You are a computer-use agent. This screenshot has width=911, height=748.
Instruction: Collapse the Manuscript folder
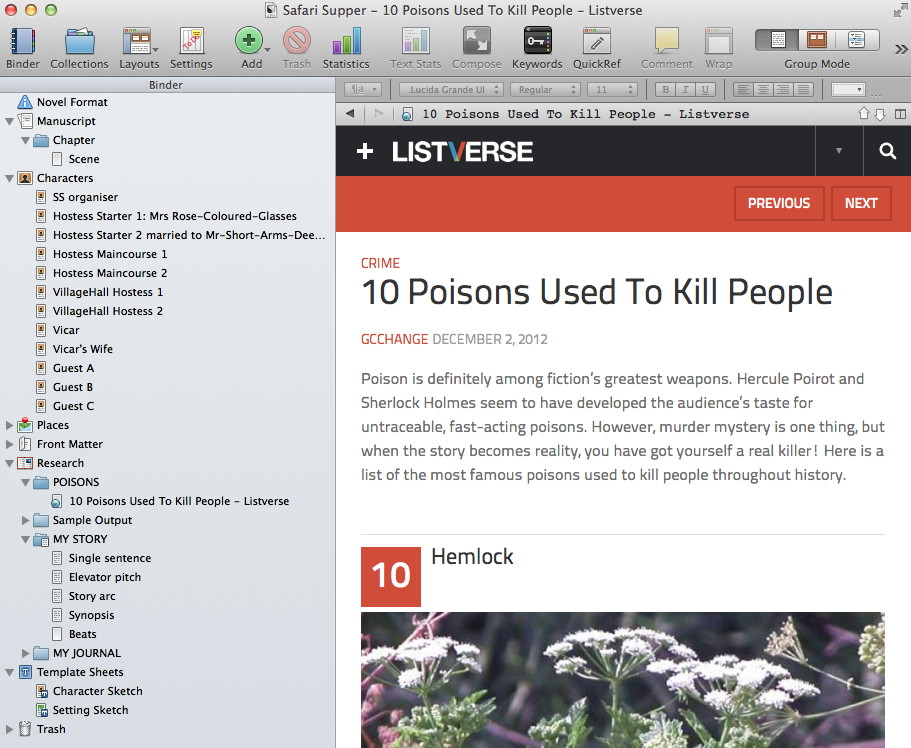[x=9, y=121]
